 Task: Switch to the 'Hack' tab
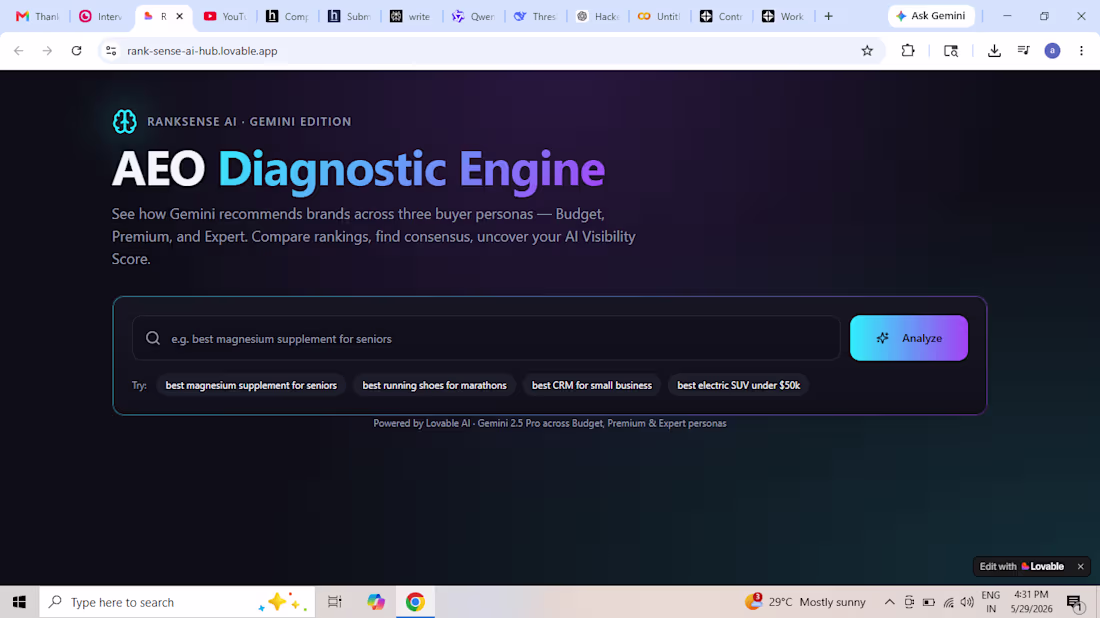point(597,16)
